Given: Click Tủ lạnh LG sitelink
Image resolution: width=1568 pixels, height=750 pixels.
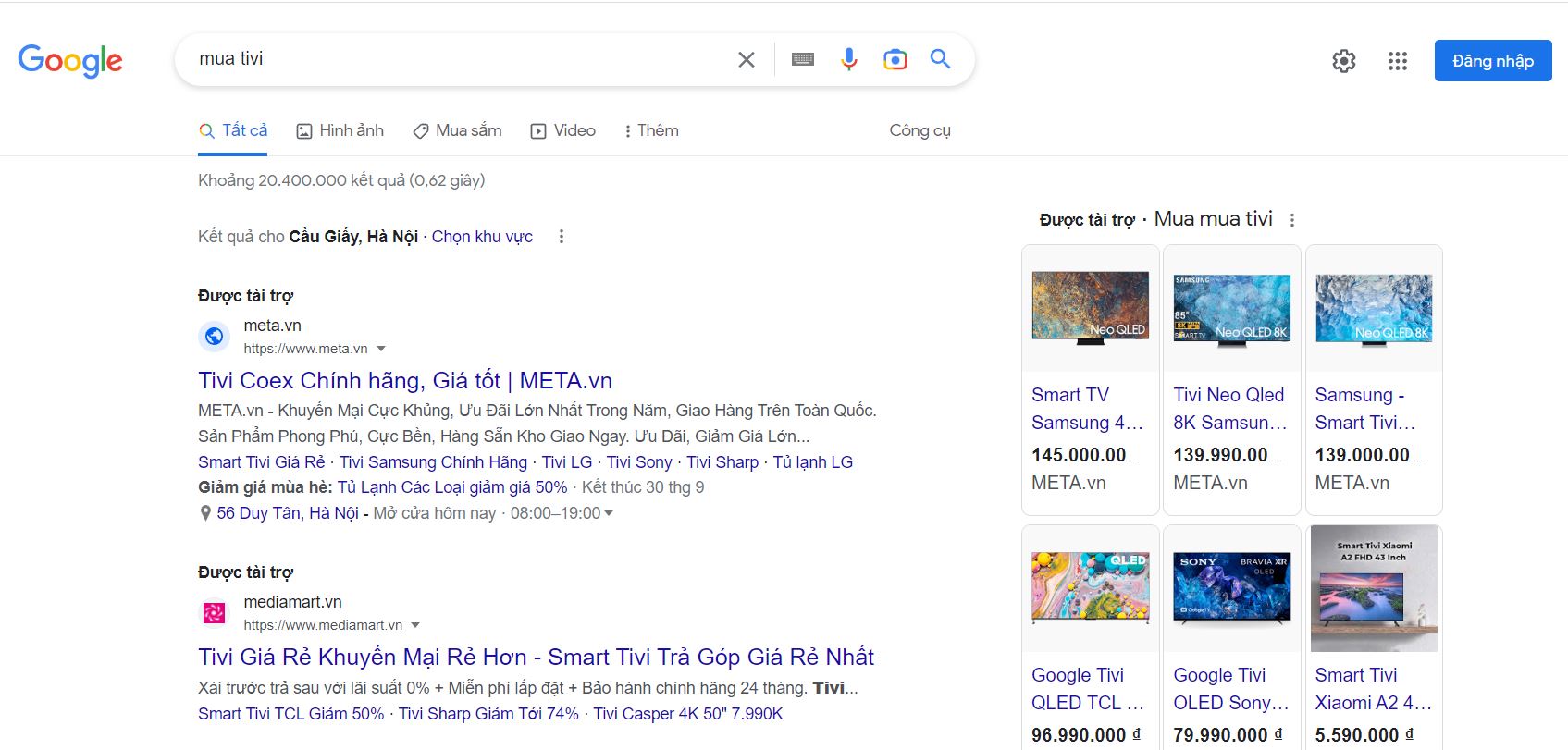Looking at the screenshot, I should pos(813,462).
